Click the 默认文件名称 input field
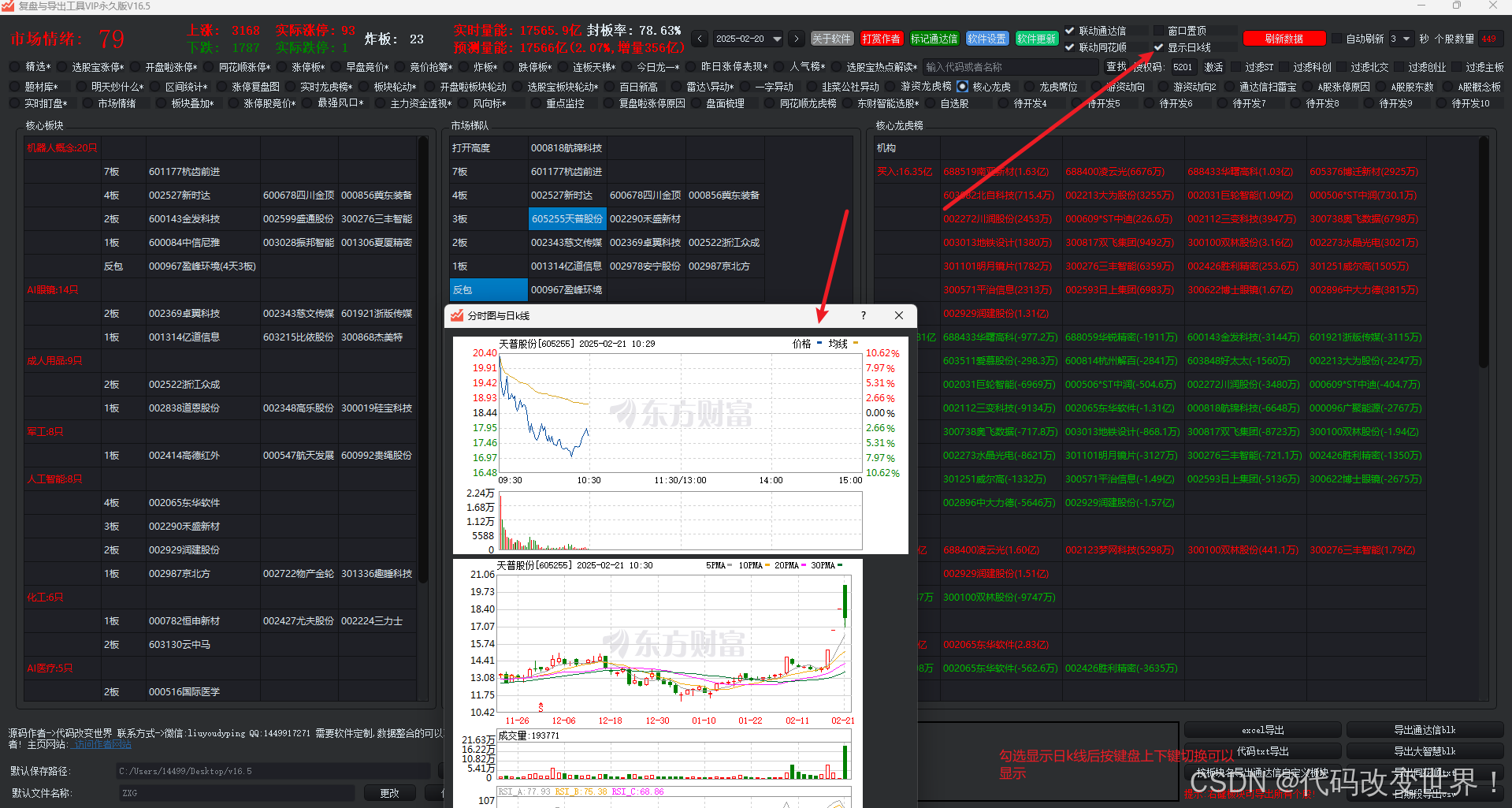This screenshot has height=808, width=1512. (x=236, y=793)
